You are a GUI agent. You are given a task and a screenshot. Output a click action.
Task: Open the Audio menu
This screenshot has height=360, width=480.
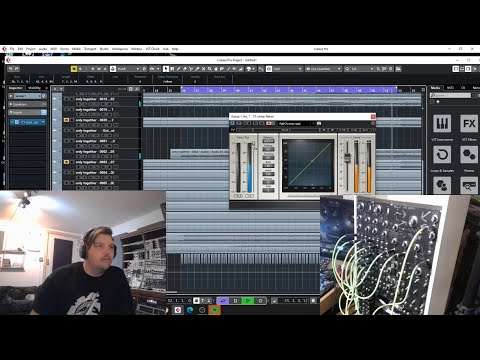coord(43,49)
